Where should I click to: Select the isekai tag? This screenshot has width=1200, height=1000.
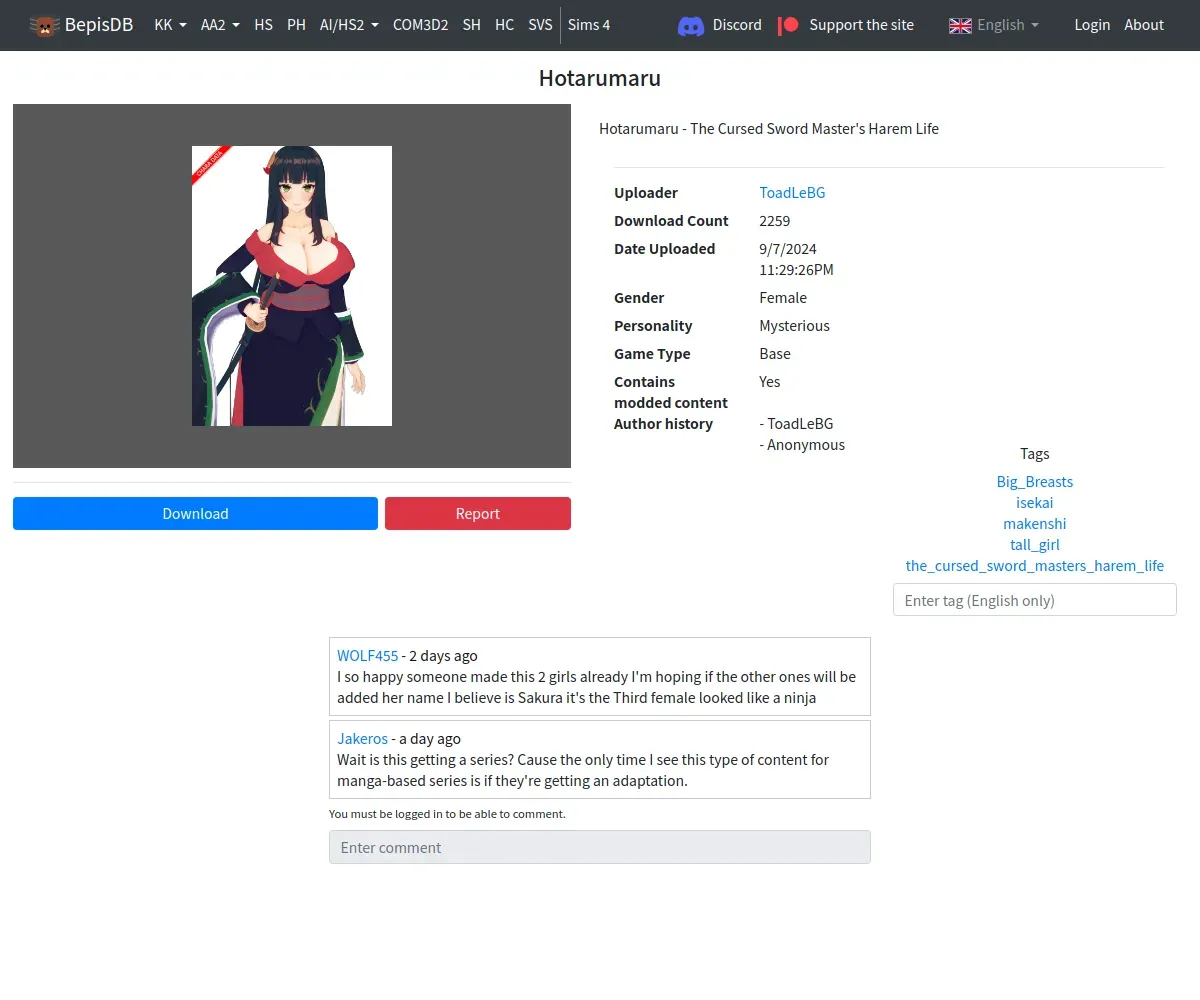coord(1035,503)
